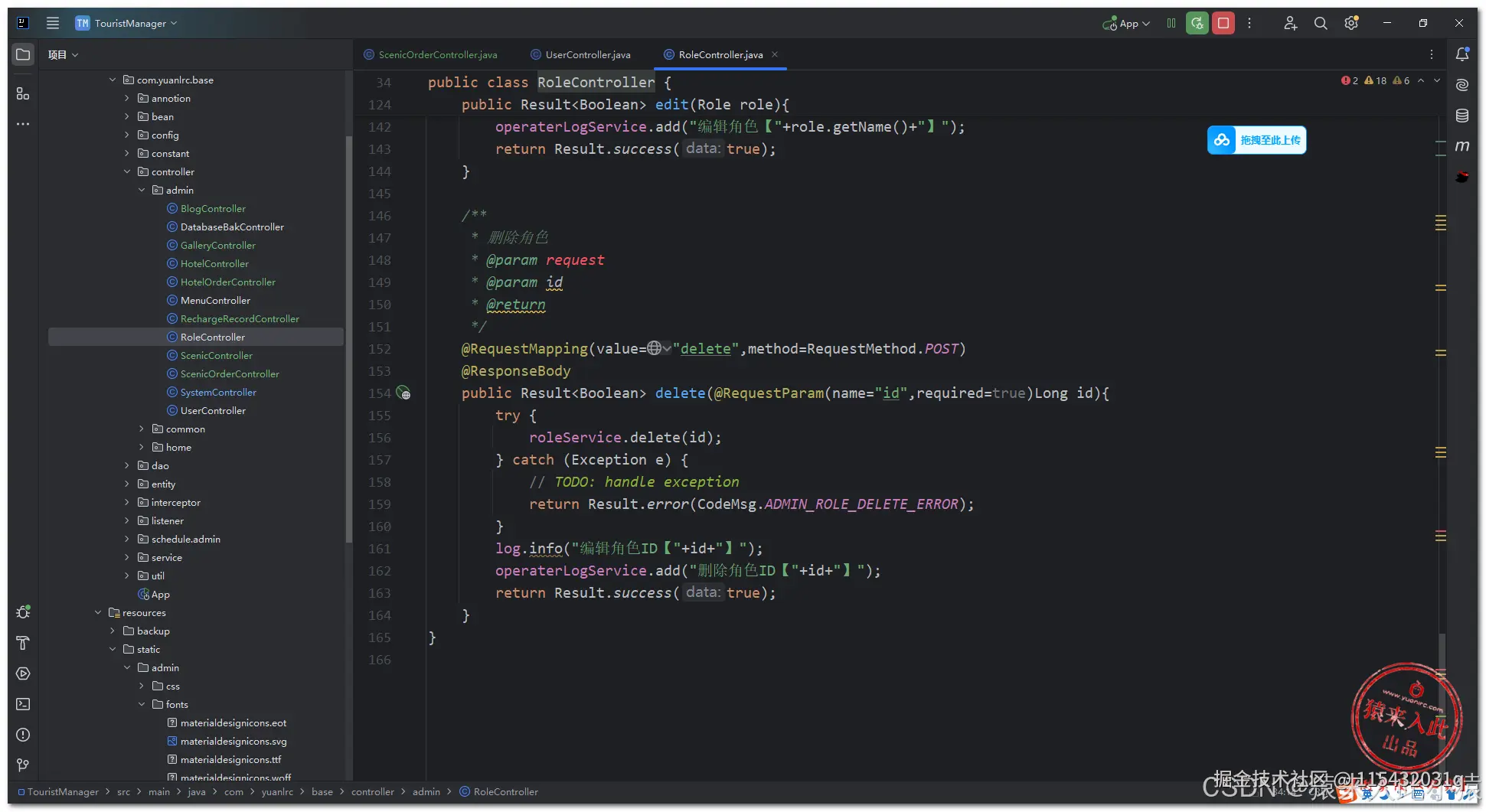Open the main hamburger menu
The width and height of the screenshot is (1486, 812).
click(x=53, y=23)
